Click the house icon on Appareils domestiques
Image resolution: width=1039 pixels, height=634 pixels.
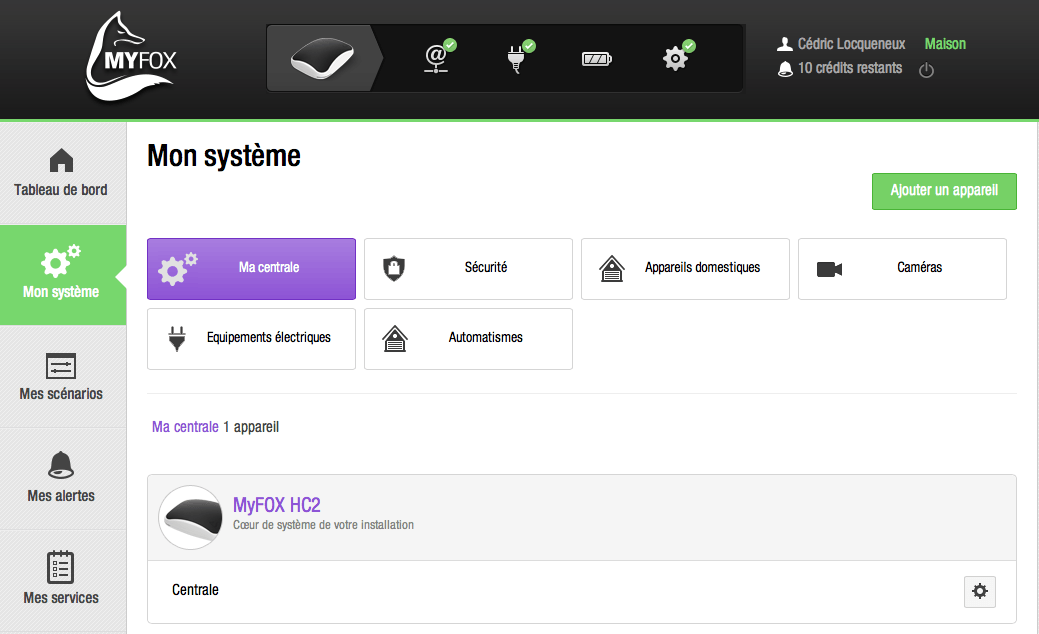(612, 269)
